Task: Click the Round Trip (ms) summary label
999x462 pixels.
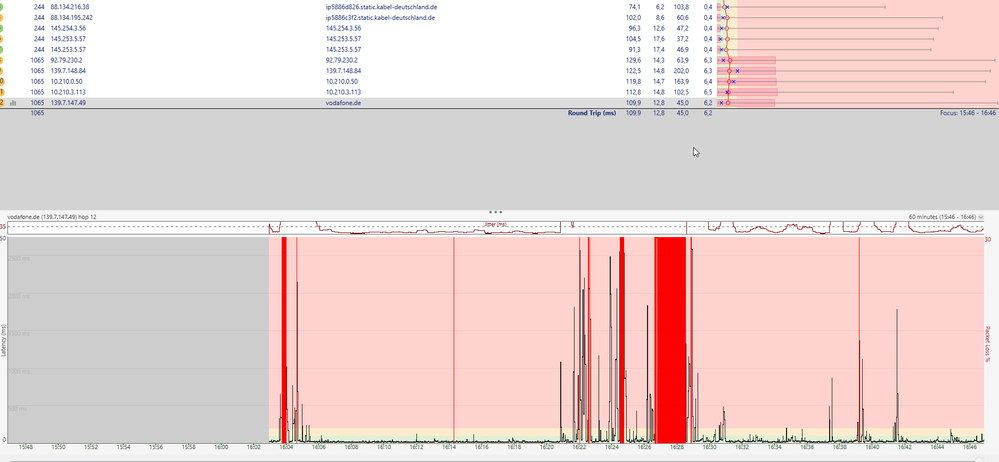Action: click(592, 113)
